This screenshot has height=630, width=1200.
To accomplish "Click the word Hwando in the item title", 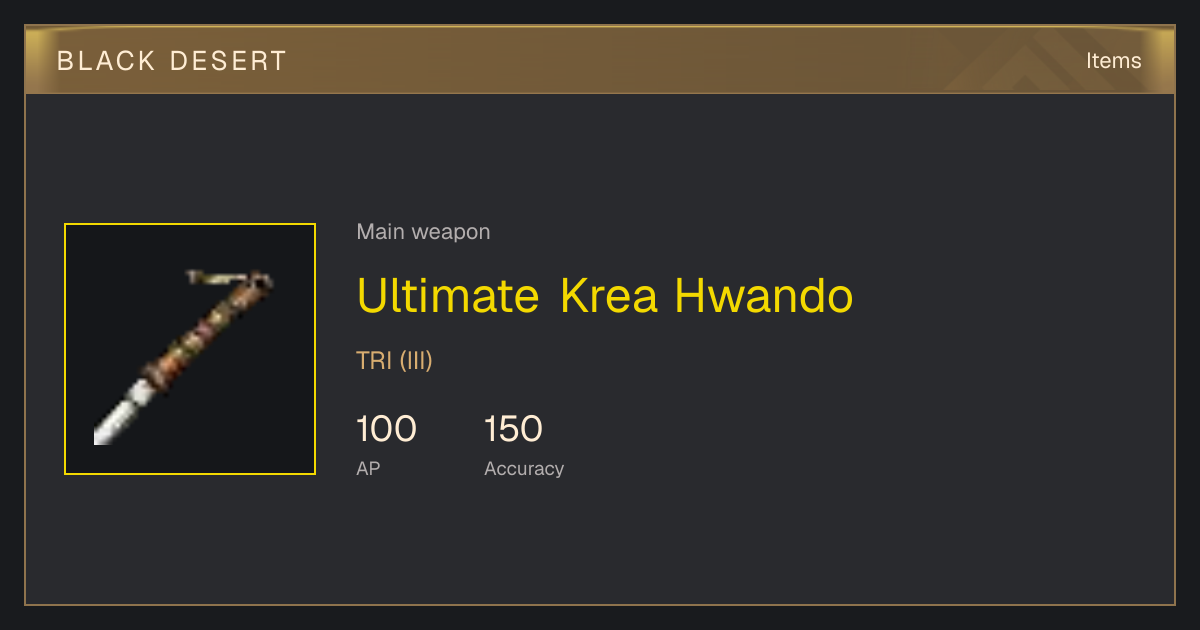I will (x=764, y=295).
